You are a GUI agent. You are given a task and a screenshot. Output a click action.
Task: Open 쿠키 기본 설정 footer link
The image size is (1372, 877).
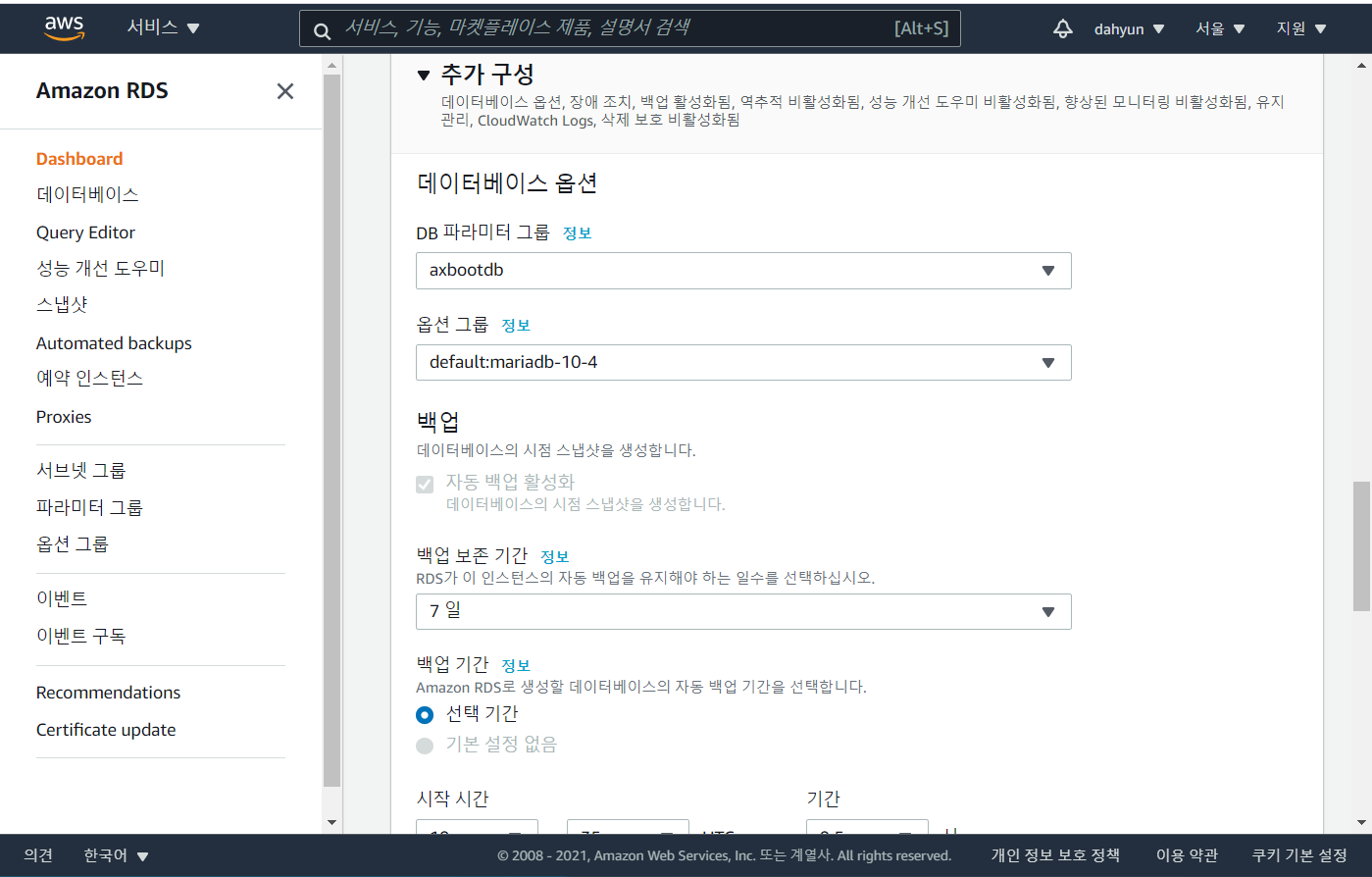(1299, 855)
